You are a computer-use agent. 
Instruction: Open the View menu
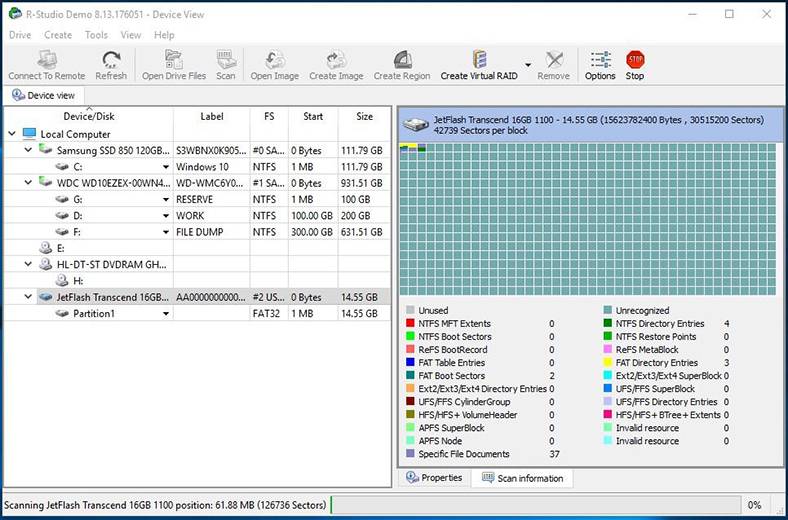coord(131,35)
